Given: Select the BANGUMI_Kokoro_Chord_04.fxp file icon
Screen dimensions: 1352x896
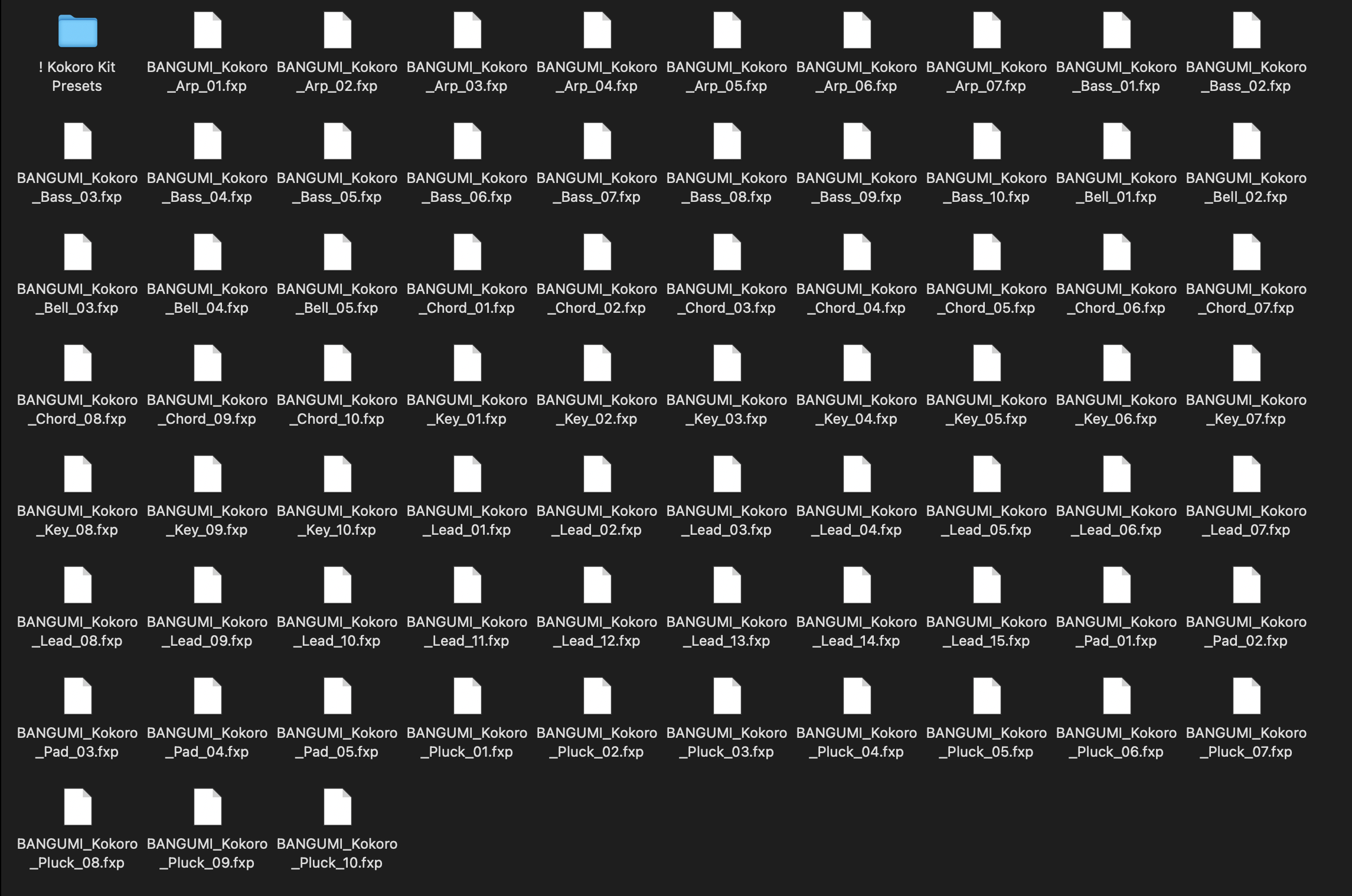Looking at the screenshot, I should tap(857, 252).
